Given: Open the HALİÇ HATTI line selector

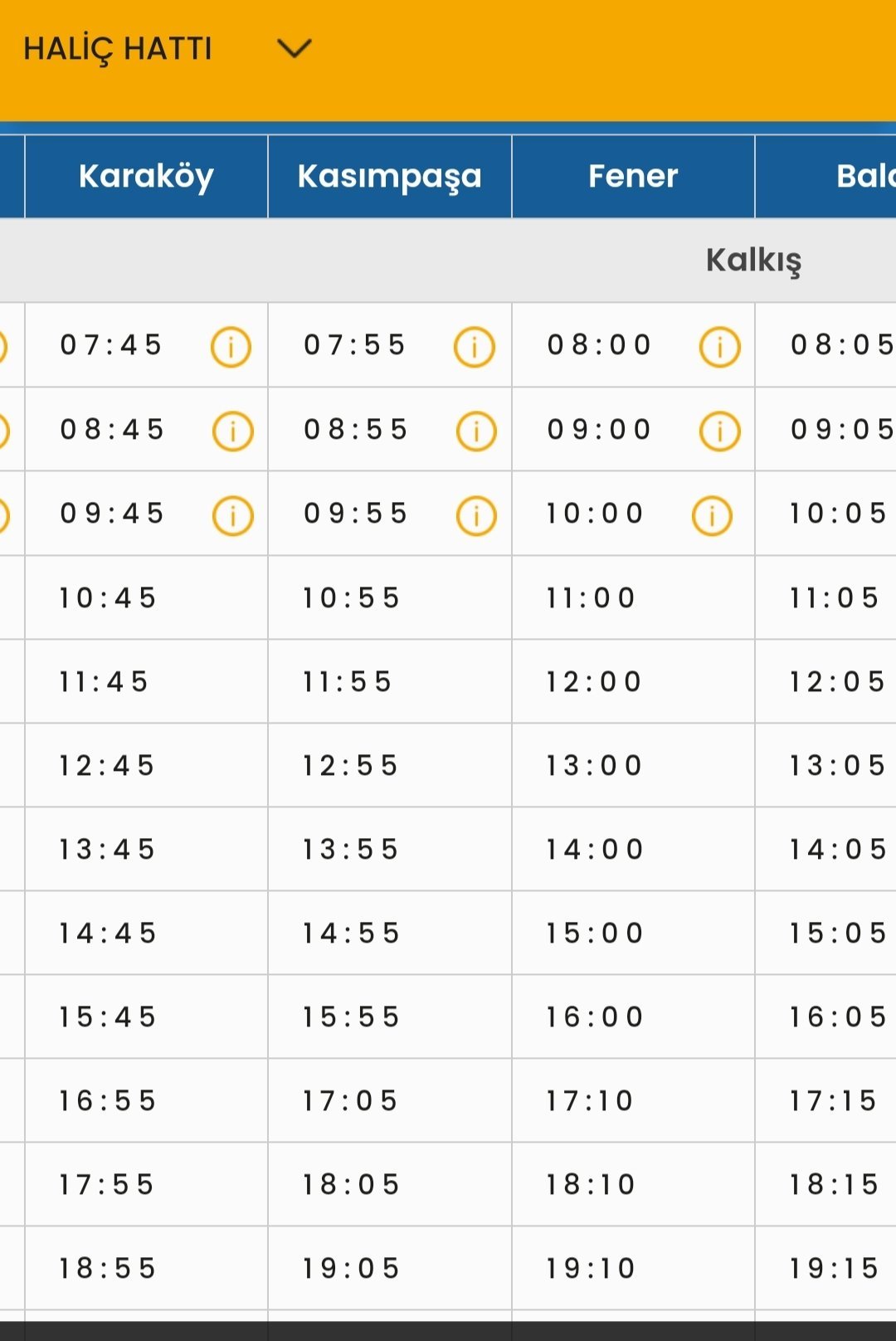Looking at the screenshot, I should click(x=118, y=49).
